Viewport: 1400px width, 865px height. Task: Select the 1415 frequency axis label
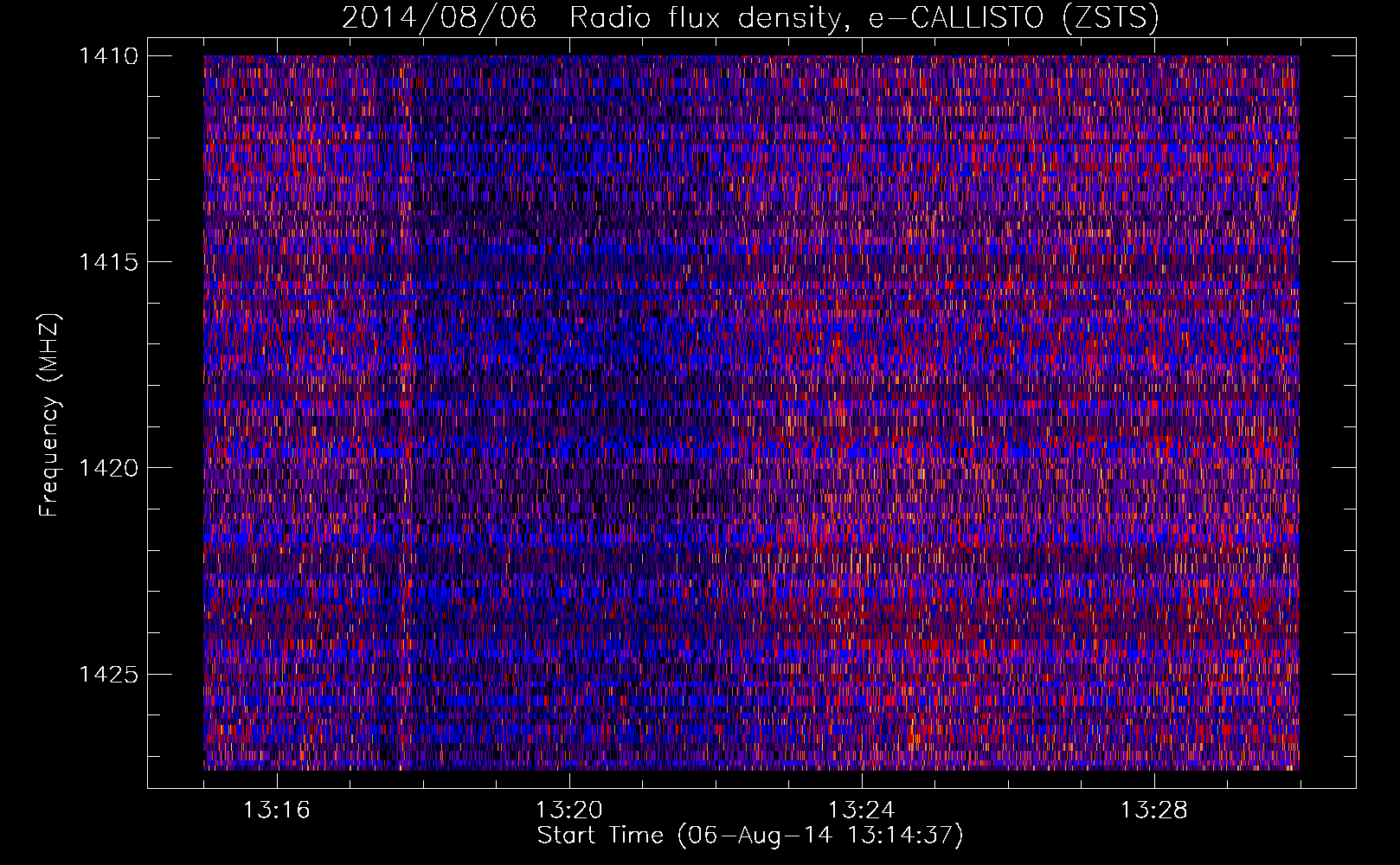[x=108, y=262]
